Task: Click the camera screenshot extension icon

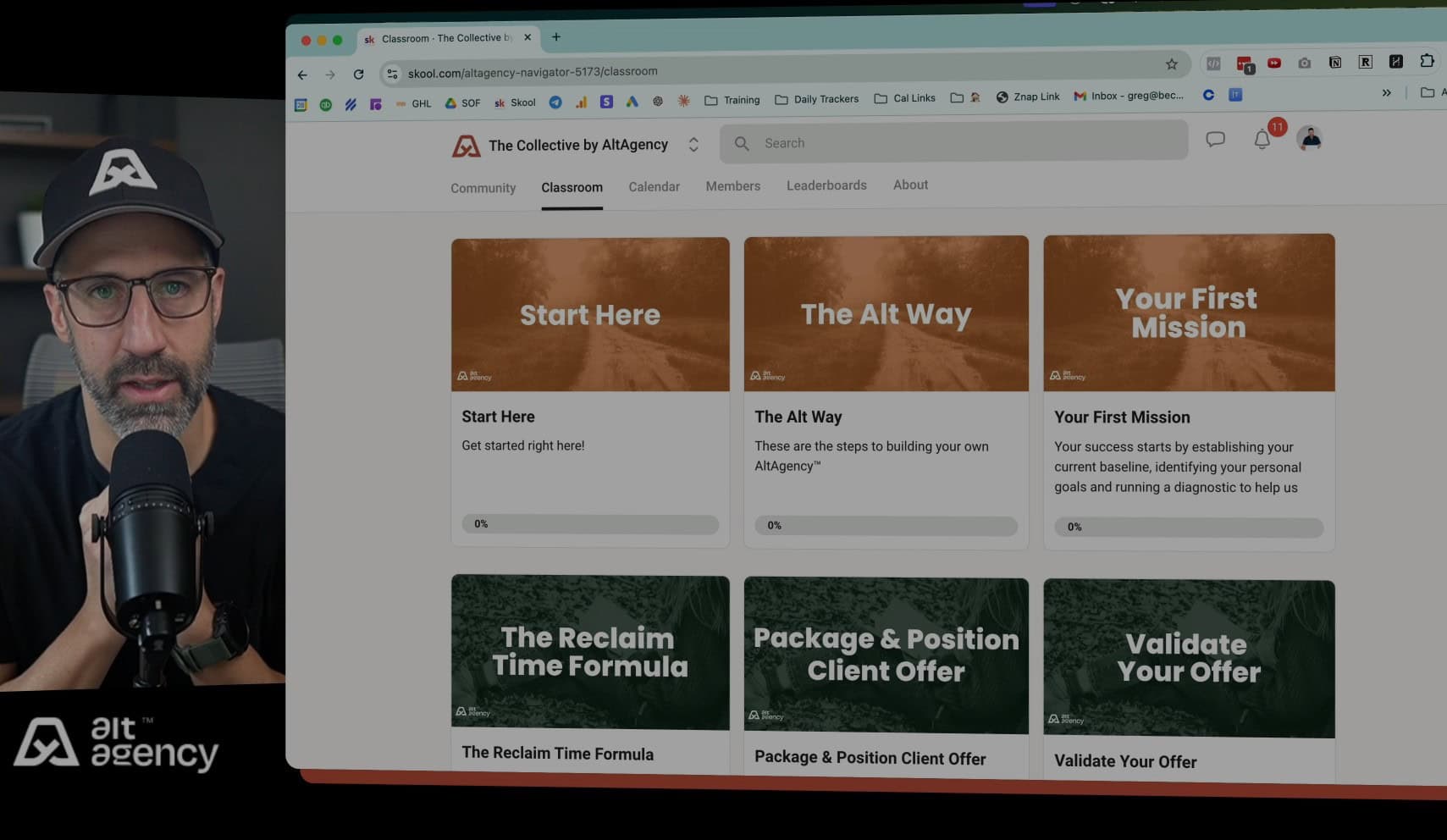Action: pyautogui.click(x=1304, y=64)
